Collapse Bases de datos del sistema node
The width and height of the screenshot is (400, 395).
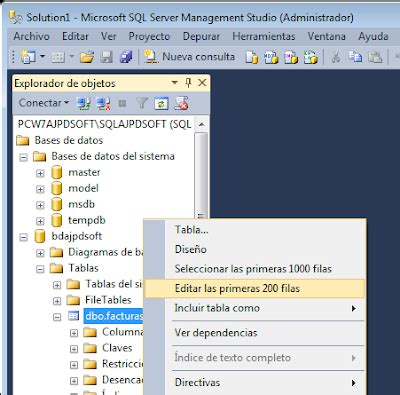click(23, 157)
